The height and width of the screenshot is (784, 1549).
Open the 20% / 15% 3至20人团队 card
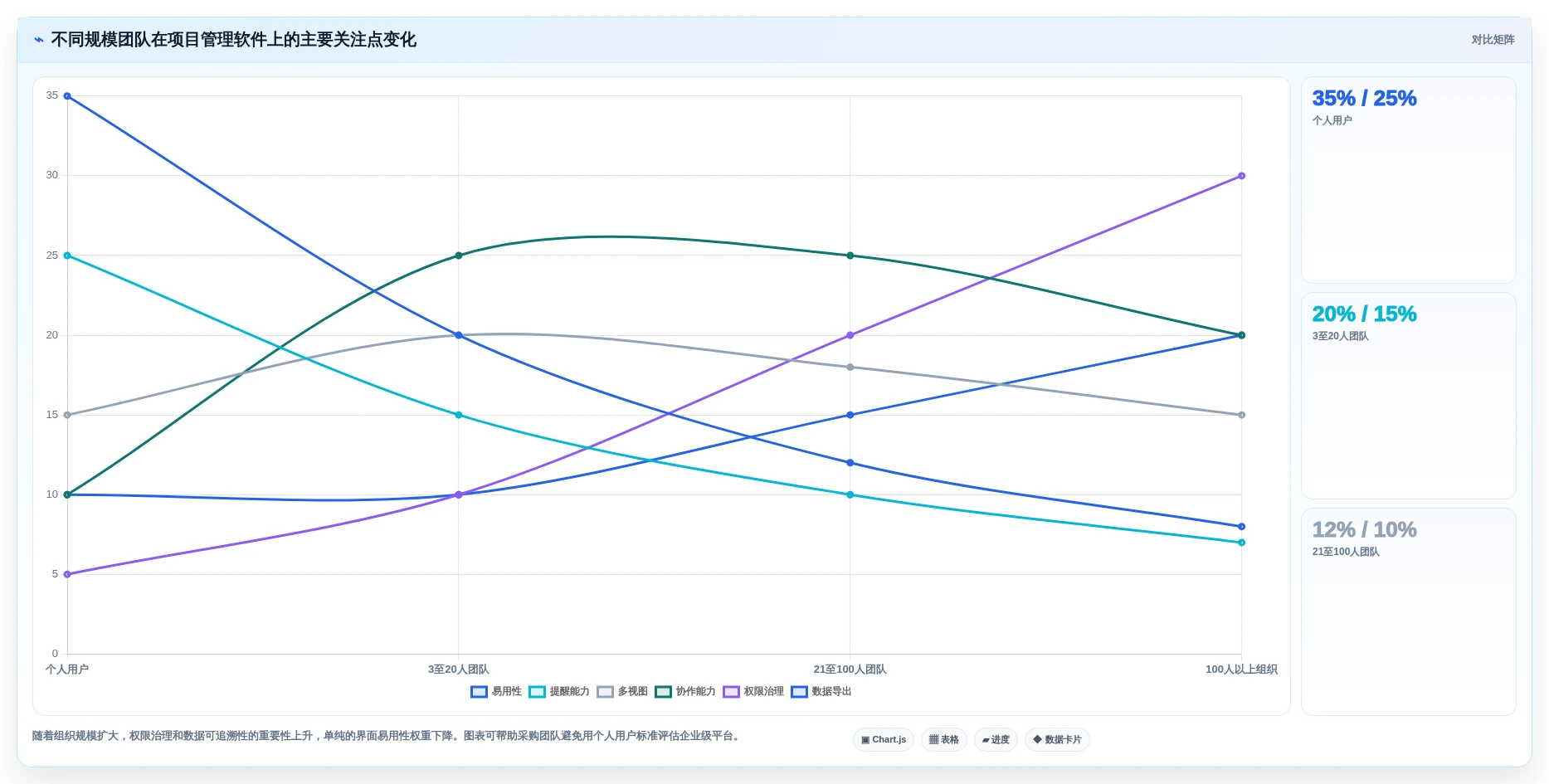(1408, 396)
